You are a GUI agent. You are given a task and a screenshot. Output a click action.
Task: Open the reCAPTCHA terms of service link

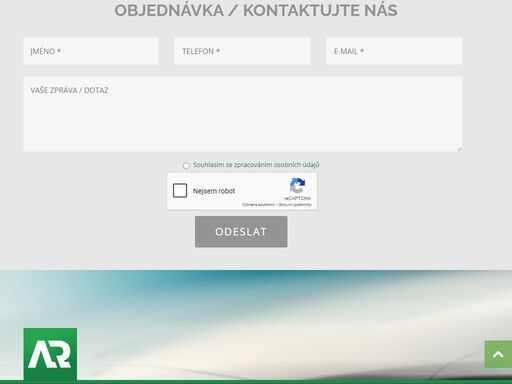click(295, 205)
